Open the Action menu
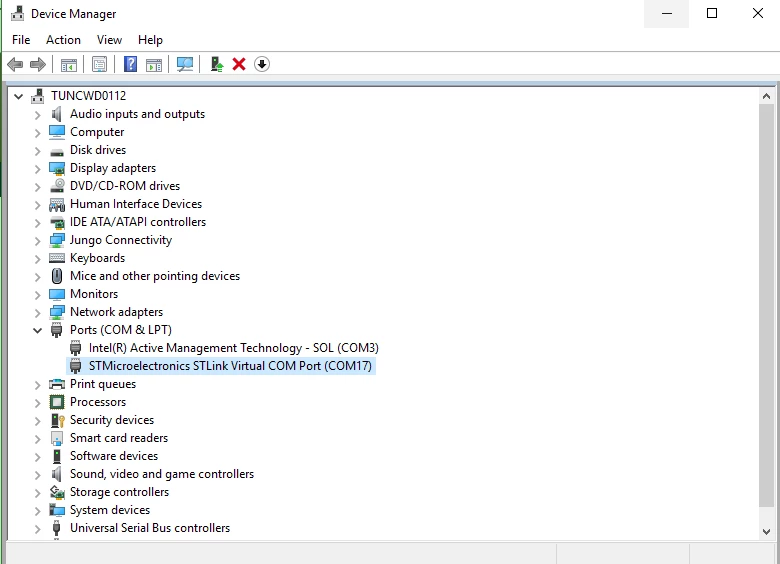The width and height of the screenshot is (780, 564). pos(63,40)
